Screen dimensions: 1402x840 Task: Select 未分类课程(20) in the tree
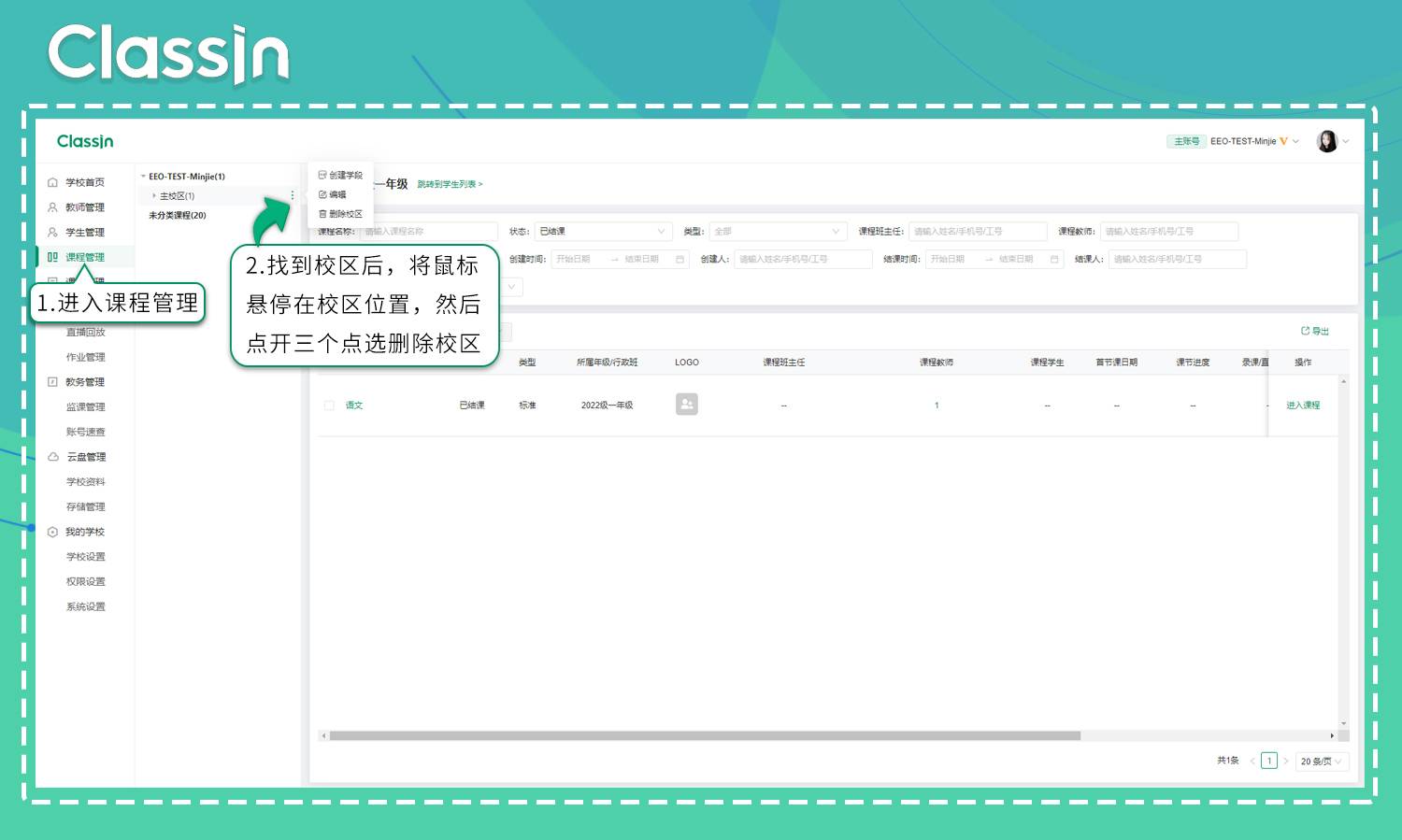pyautogui.click(x=178, y=215)
